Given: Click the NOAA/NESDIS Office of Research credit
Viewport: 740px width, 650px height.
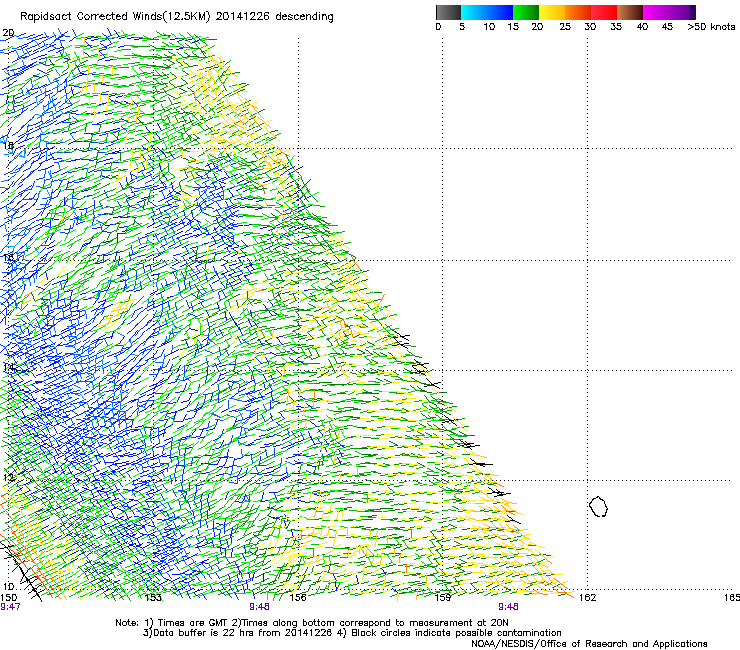Looking at the screenshot, I should [x=589, y=644].
